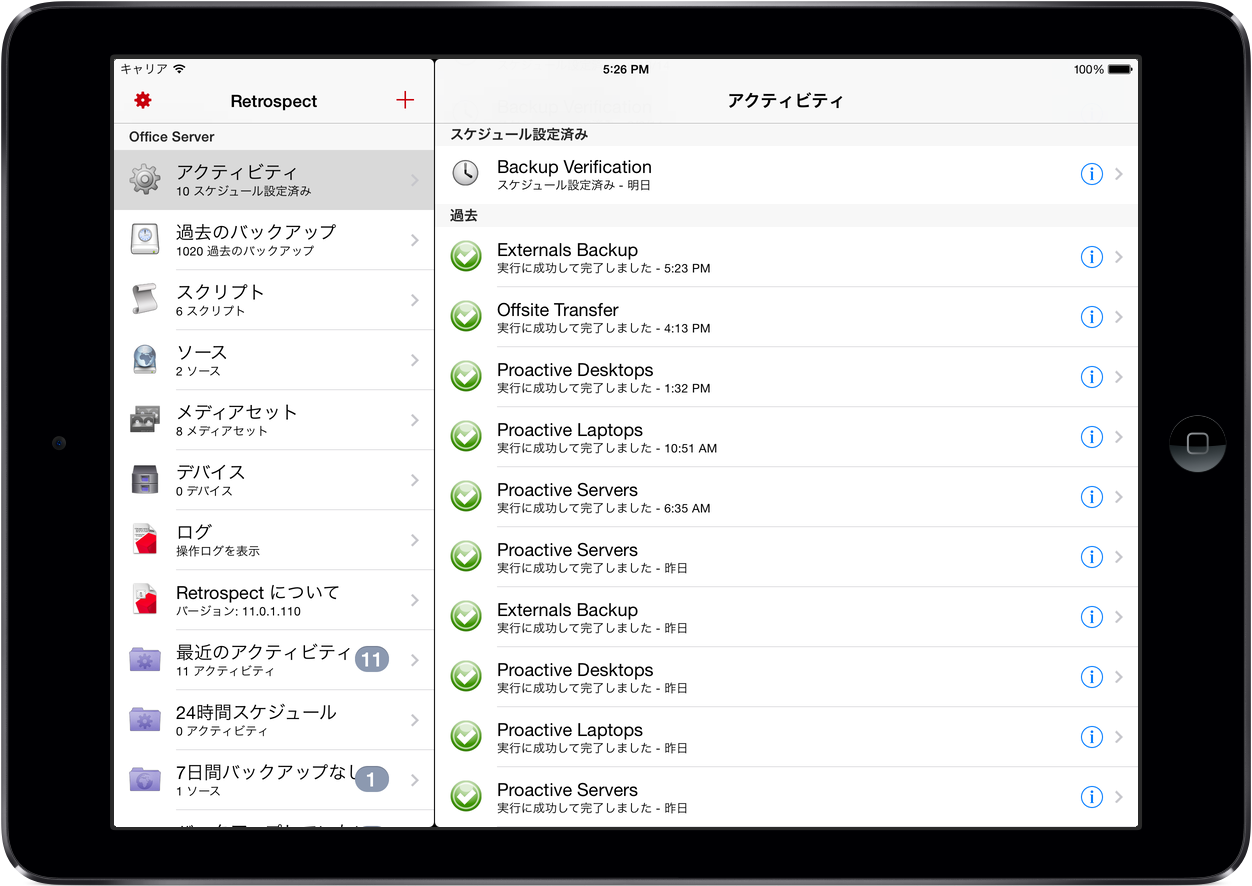The width and height of the screenshot is (1252, 886).
Task: Tap the drive icon beside 過去のバックアップ
Action: 145,240
